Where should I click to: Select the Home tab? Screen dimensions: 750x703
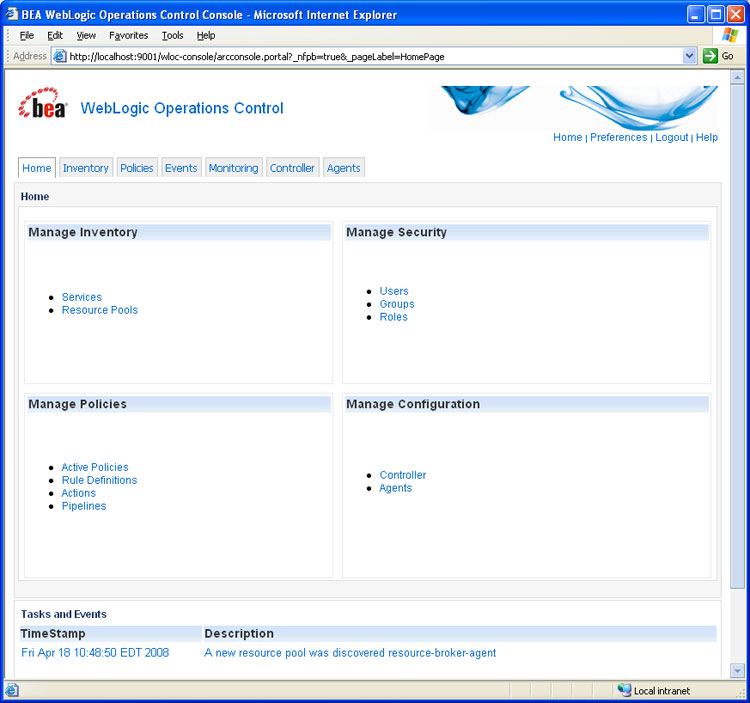(x=37, y=168)
